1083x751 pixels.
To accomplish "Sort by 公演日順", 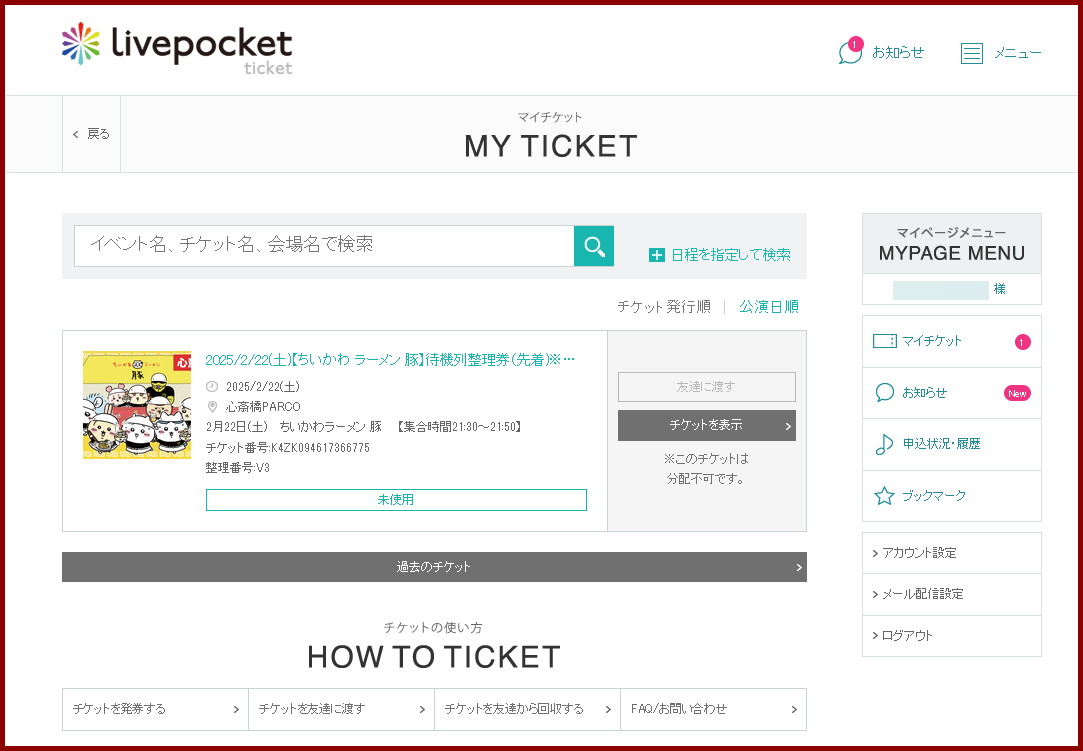I will (769, 307).
